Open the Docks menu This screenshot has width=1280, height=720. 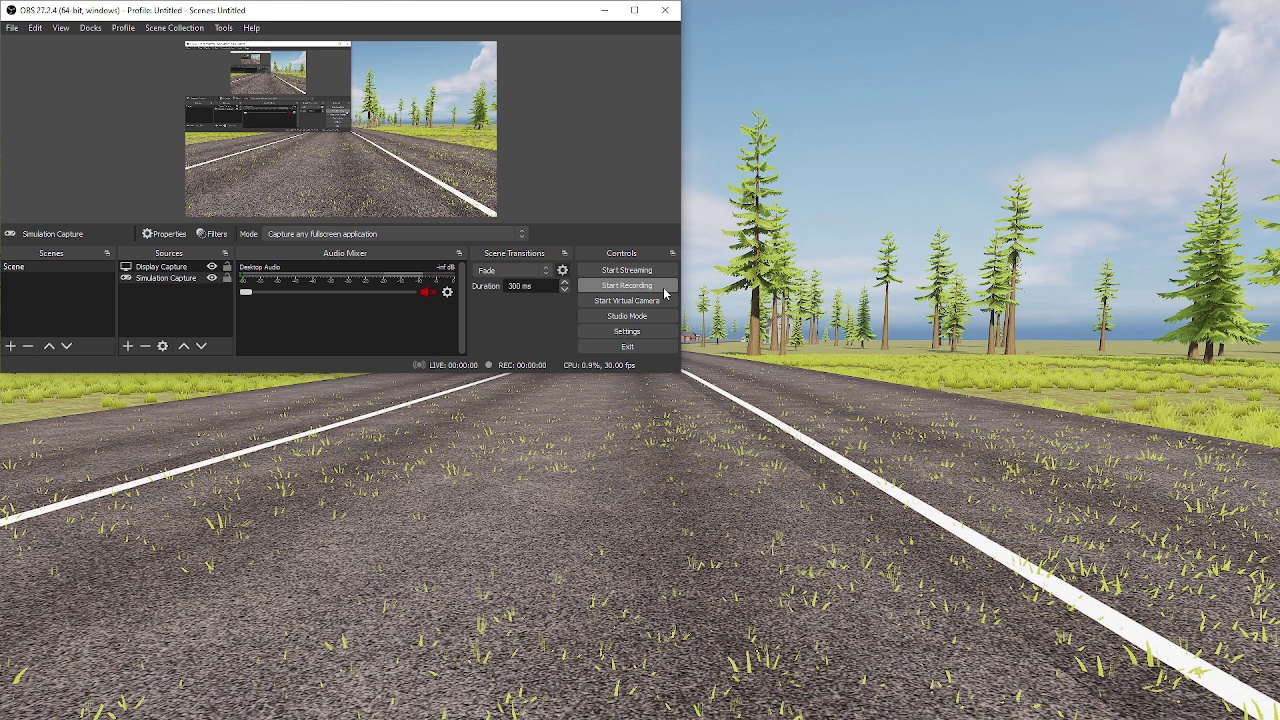tap(90, 27)
